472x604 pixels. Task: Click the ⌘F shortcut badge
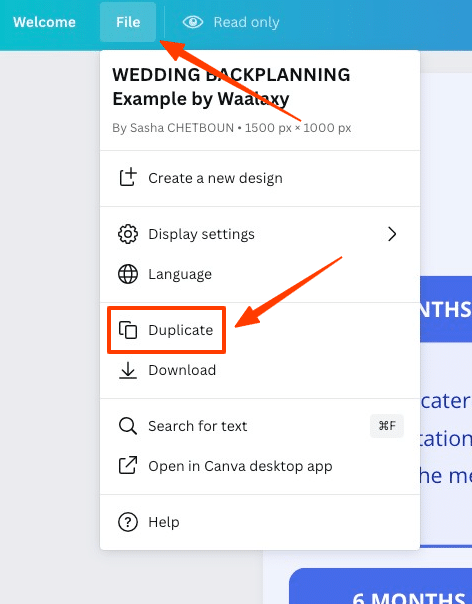point(387,426)
